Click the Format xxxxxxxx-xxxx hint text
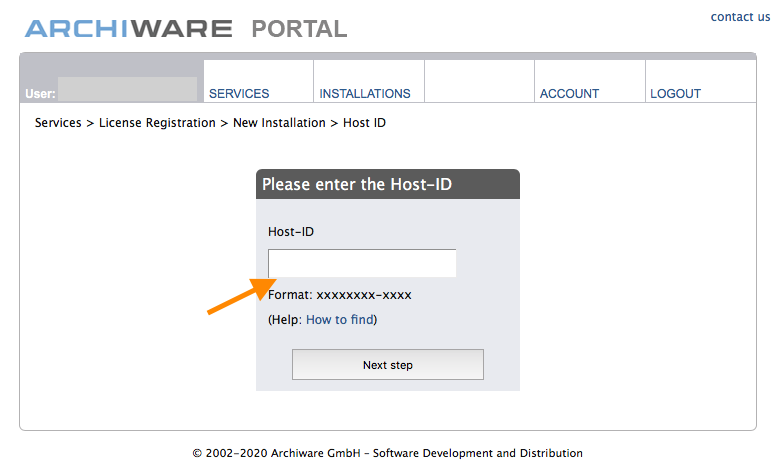The image size is (777, 475). [x=340, y=295]
